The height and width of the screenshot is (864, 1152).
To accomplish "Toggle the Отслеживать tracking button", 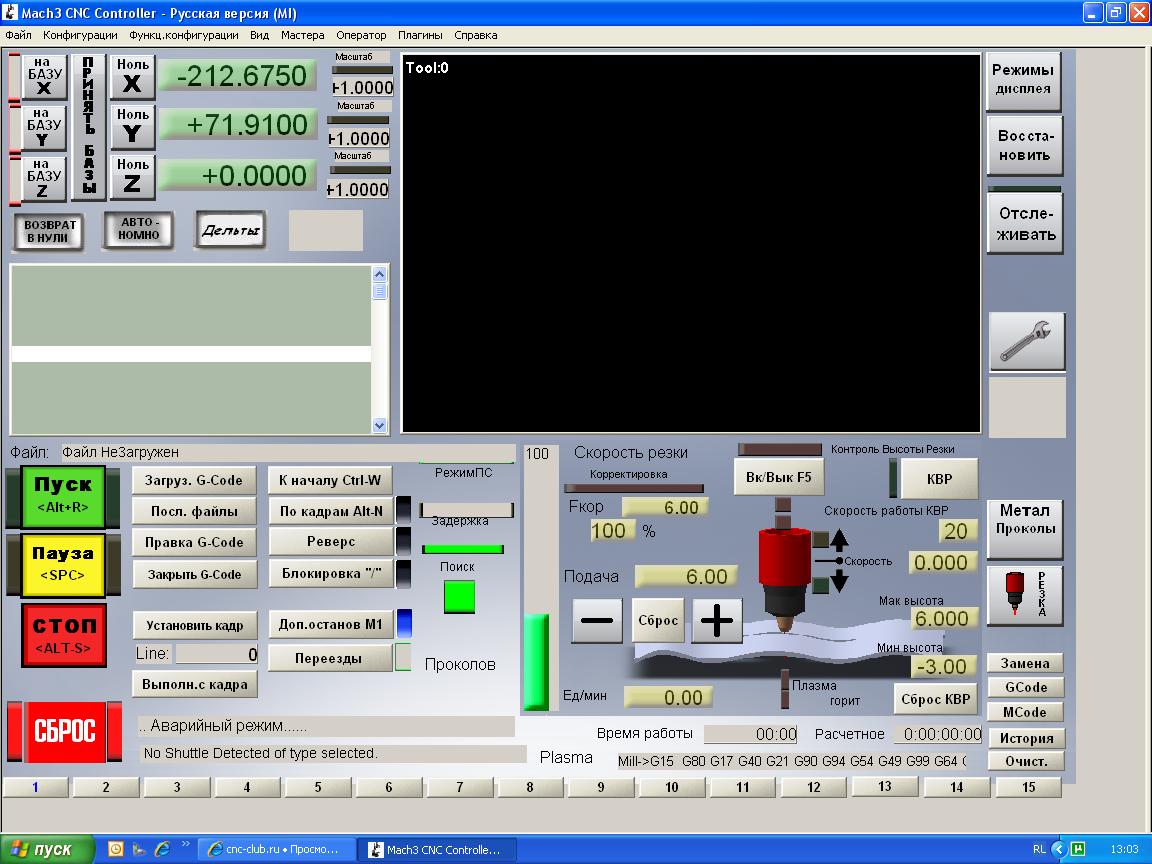I will point(1026,224).
